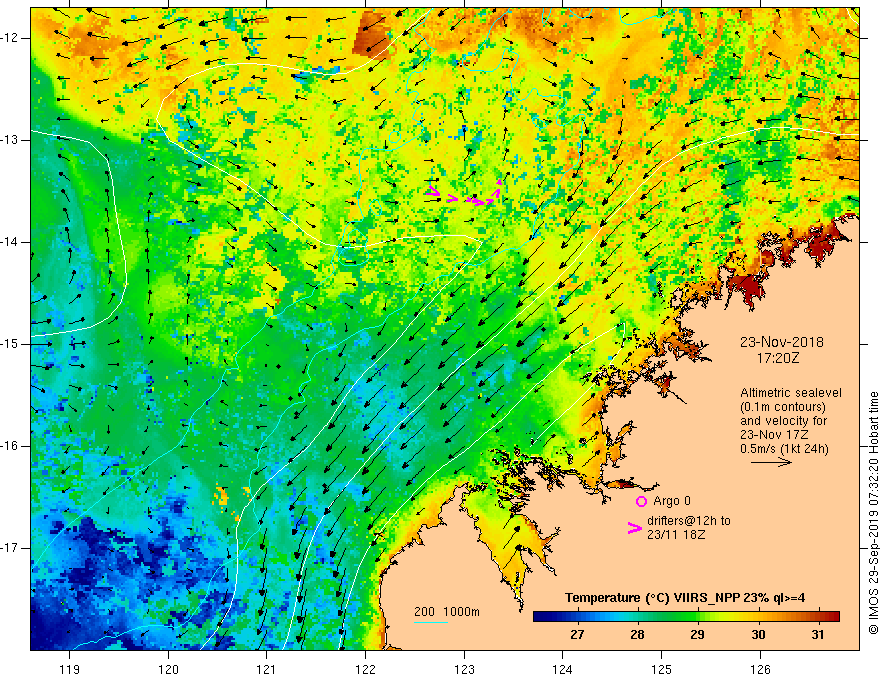Screen dimensions: 880x680
Task: Click the leftmost magenta drifter marker on map
Action: click(x=433, y=191)
